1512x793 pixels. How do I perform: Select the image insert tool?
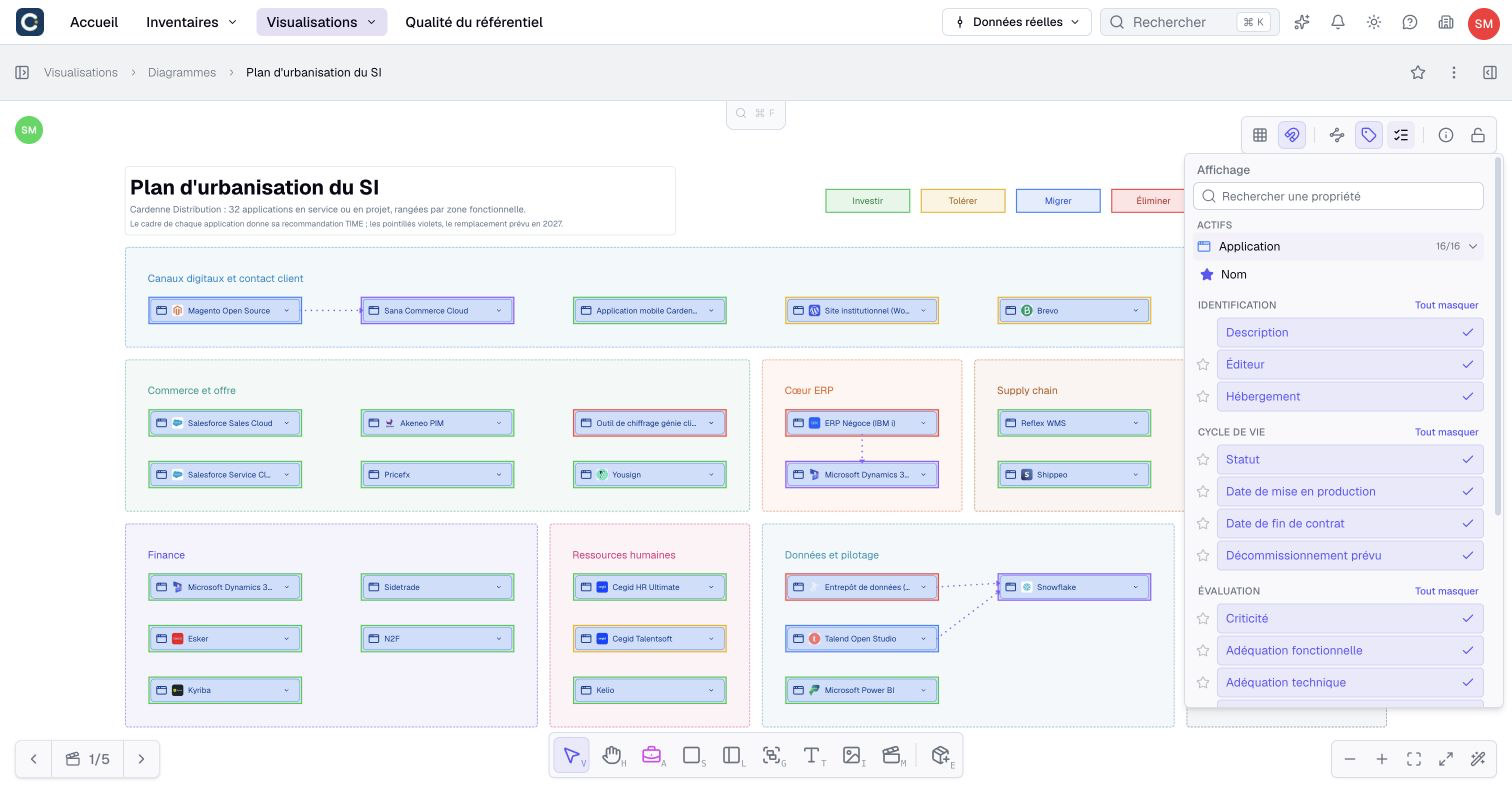[x=852, y=756]
